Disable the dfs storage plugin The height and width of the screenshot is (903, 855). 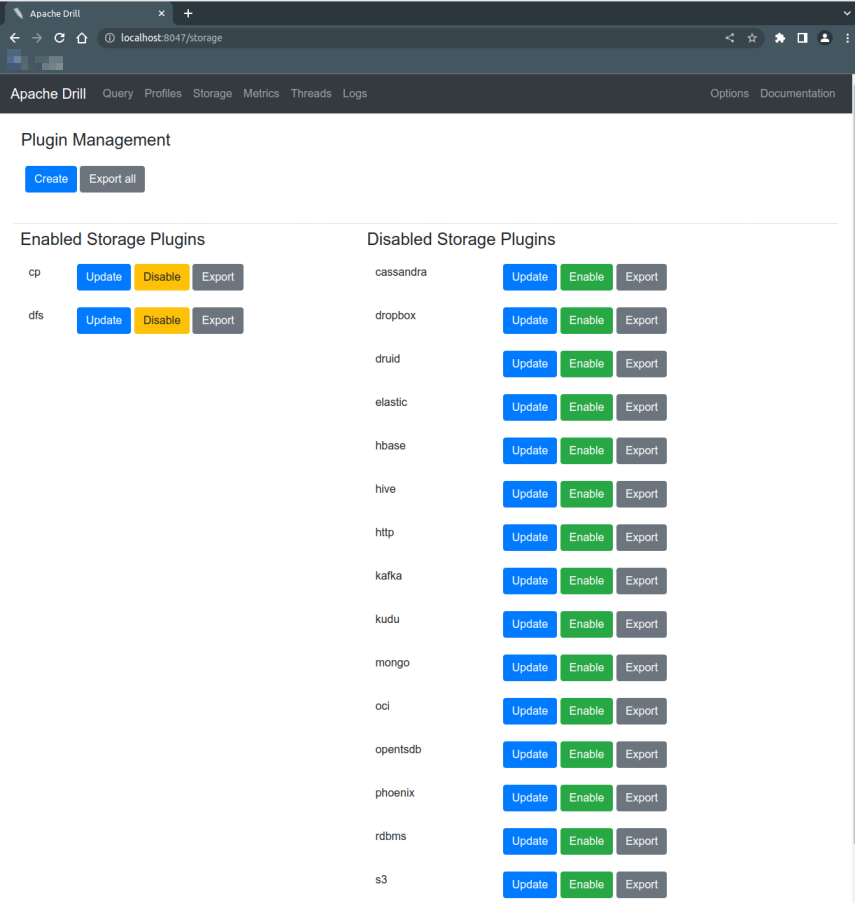[x=162, y=320]
